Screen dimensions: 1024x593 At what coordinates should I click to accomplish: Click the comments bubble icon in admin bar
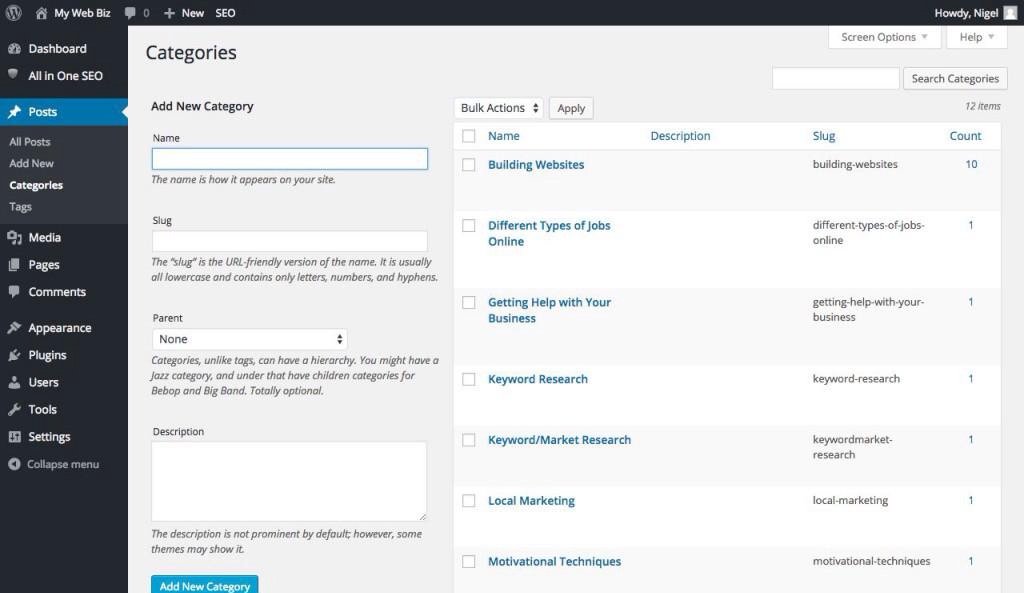130,13
